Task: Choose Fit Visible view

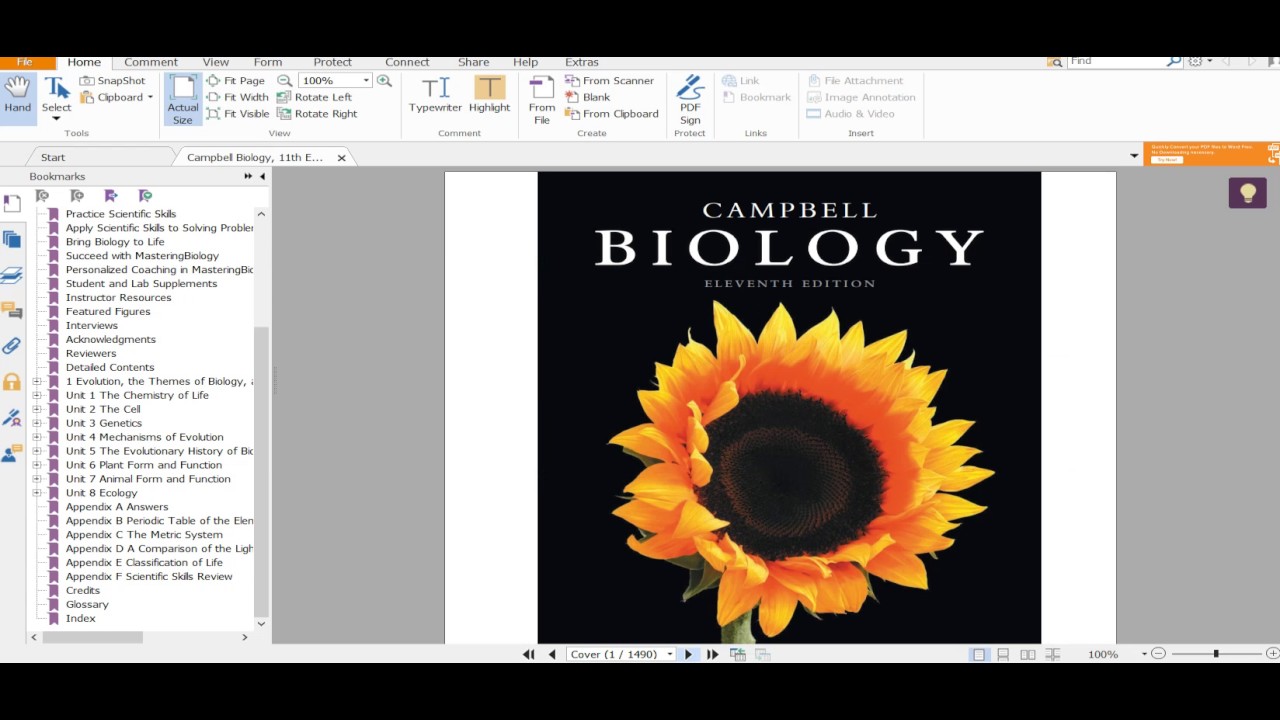Action: [x=238, y=114]
